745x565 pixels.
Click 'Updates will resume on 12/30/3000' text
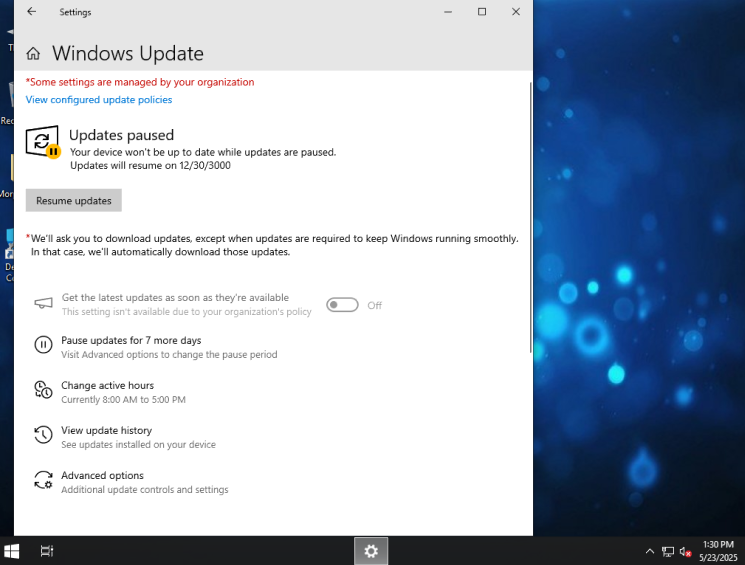pyautogui.click(x=150, y=165)
